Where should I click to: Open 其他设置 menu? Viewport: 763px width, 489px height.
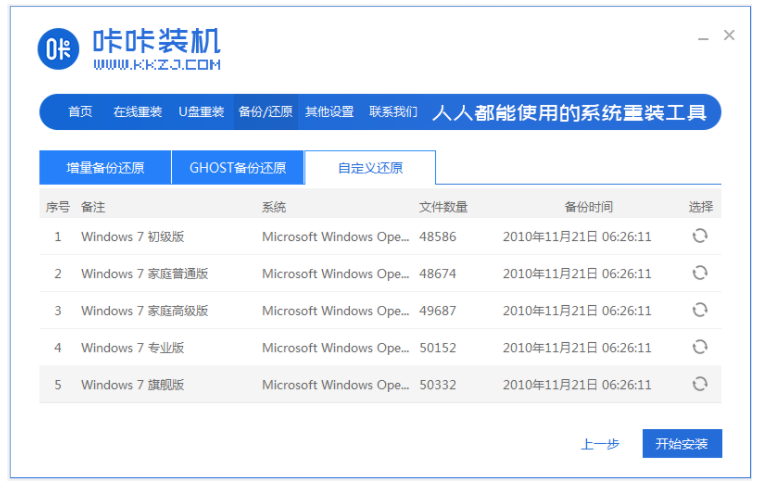point(329,112)
